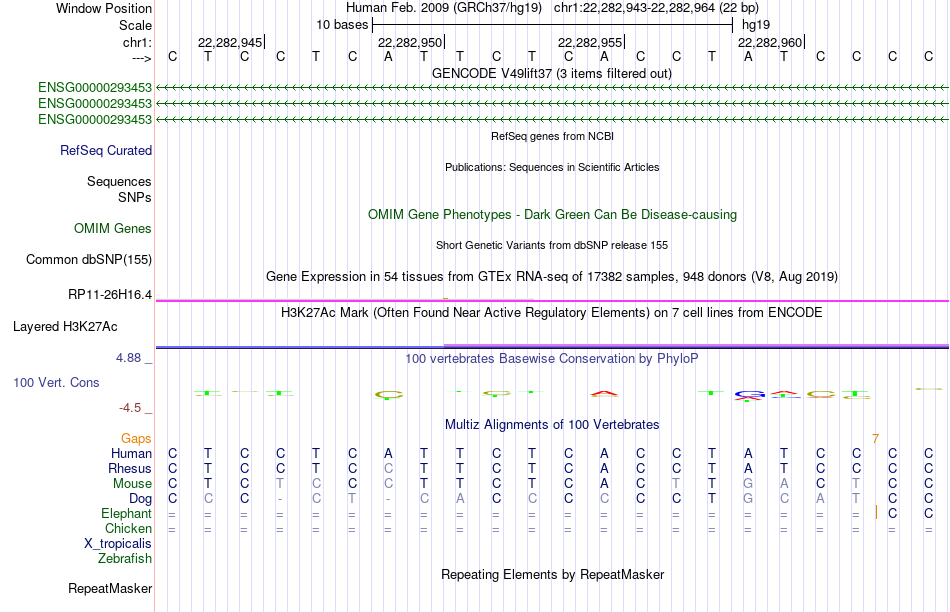Click the Window Position track label
The image size is (950, 612).
point(104,8)
